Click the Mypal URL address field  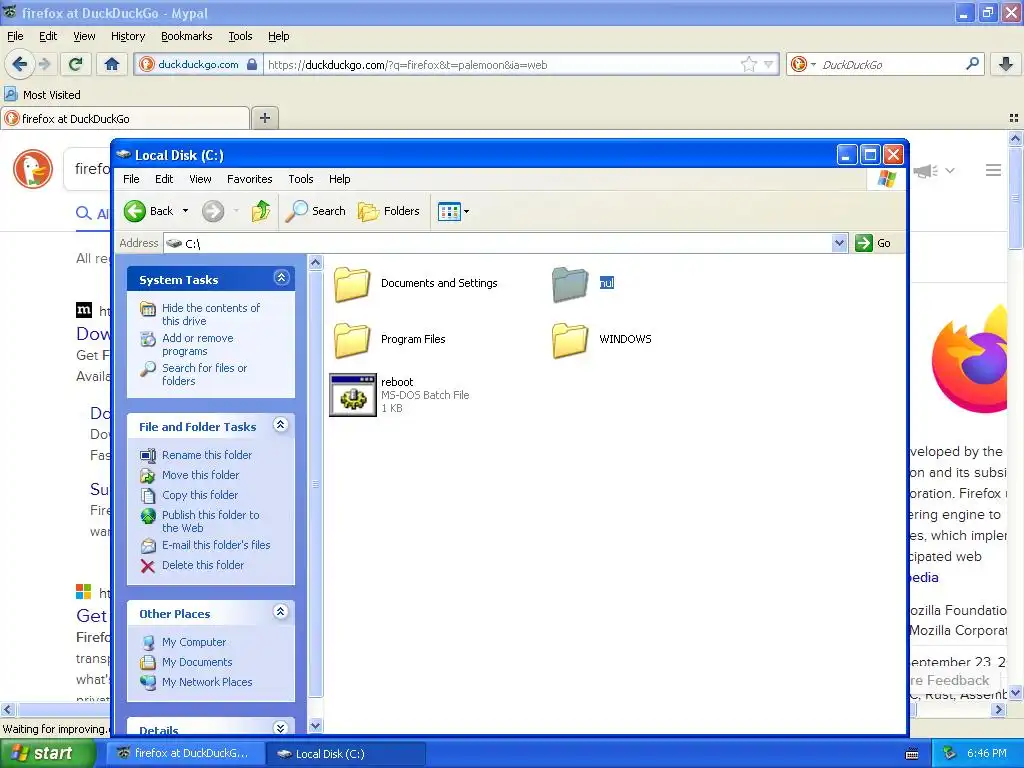(502, 64)
